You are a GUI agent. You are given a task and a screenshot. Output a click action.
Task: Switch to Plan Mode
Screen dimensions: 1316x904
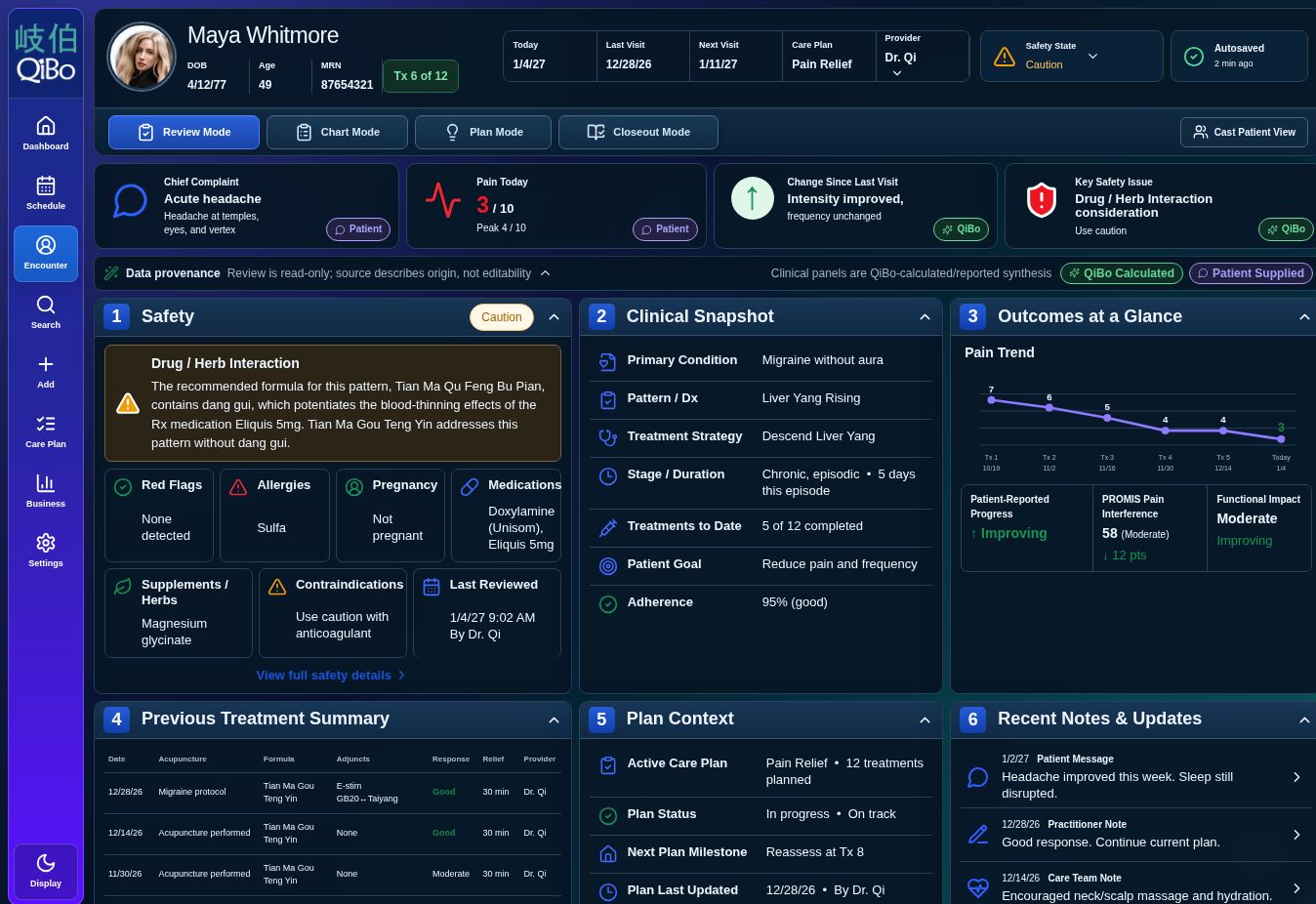coord(483,132)
